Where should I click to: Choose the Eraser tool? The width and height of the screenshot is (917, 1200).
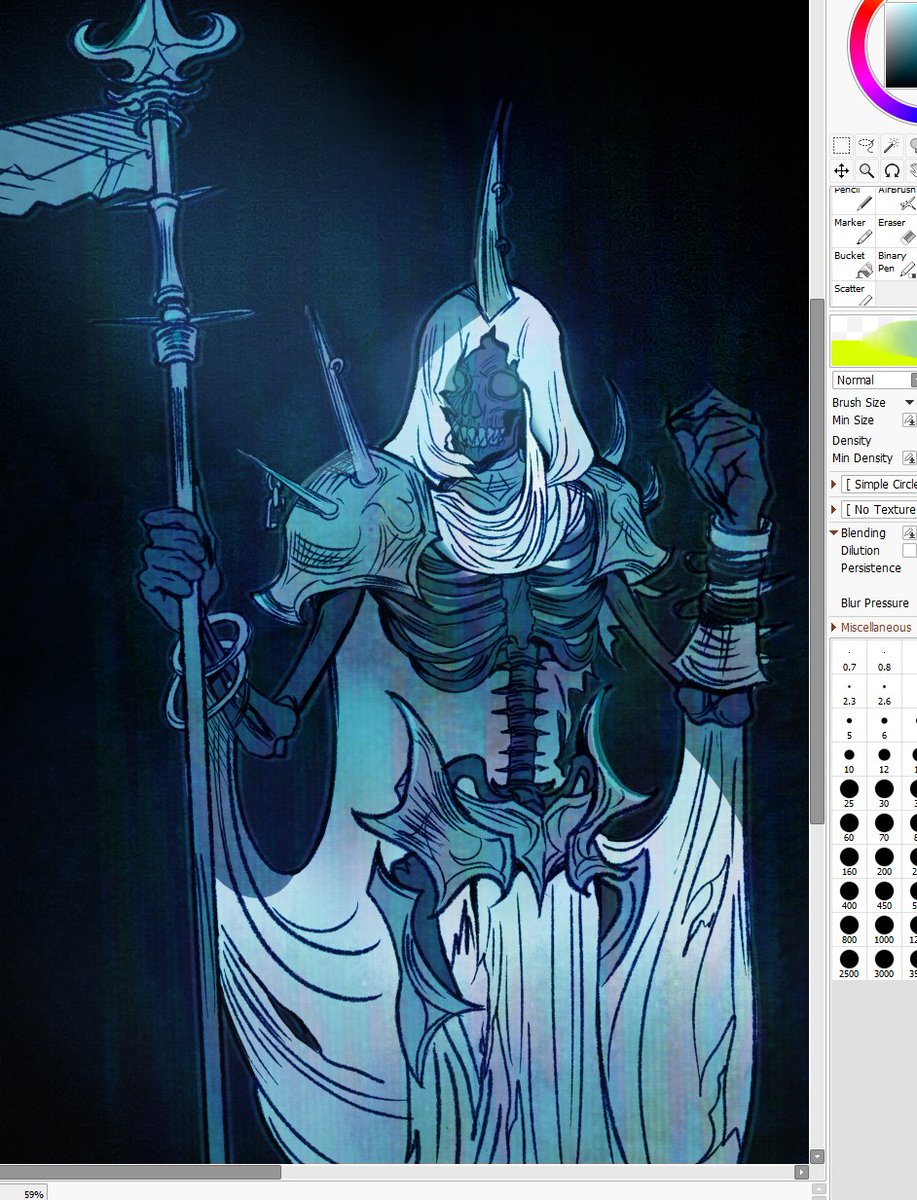896,231
